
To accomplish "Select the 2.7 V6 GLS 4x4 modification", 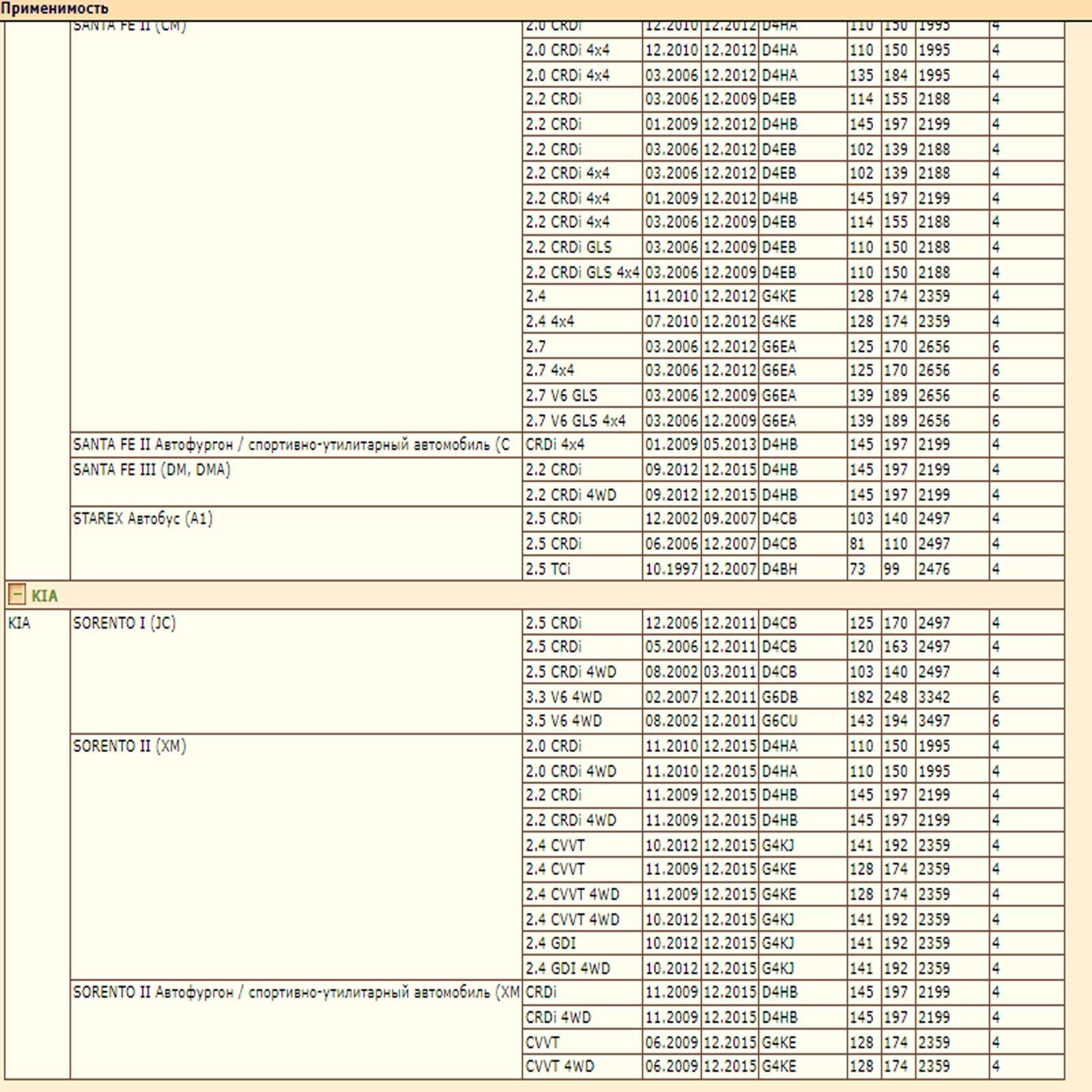I will (x=575, y=420).
